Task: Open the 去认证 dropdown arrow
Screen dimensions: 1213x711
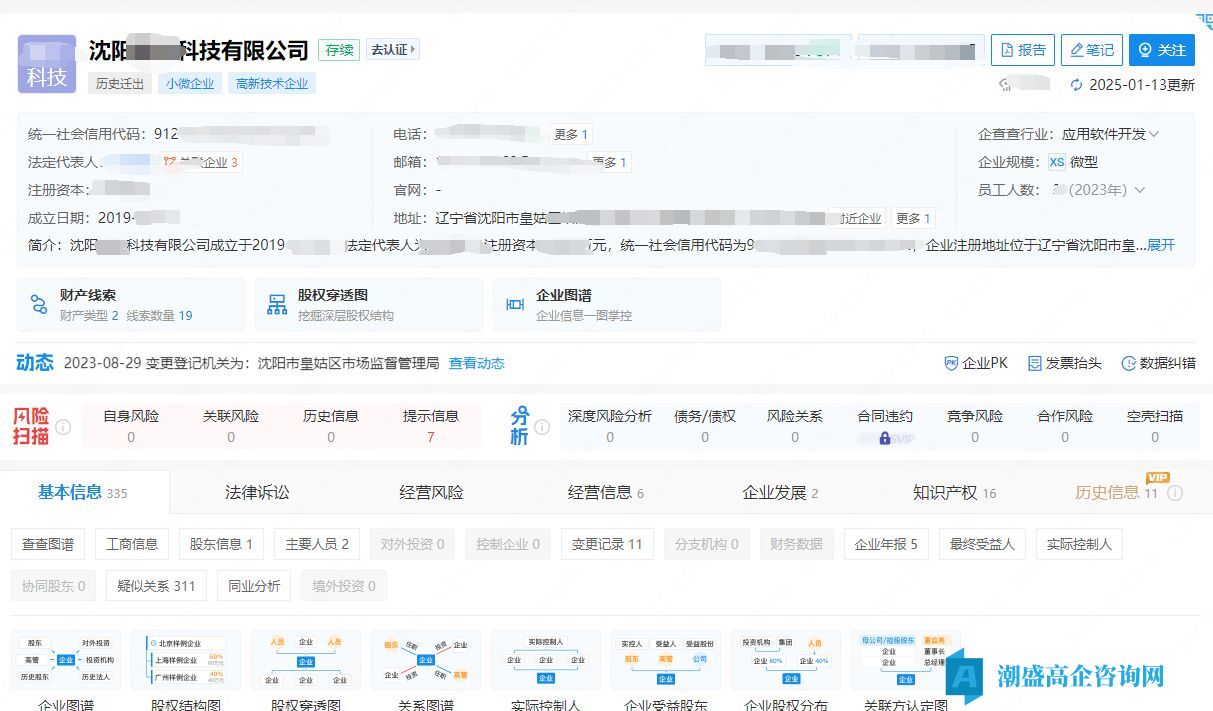Action: (x=414, y=49)
